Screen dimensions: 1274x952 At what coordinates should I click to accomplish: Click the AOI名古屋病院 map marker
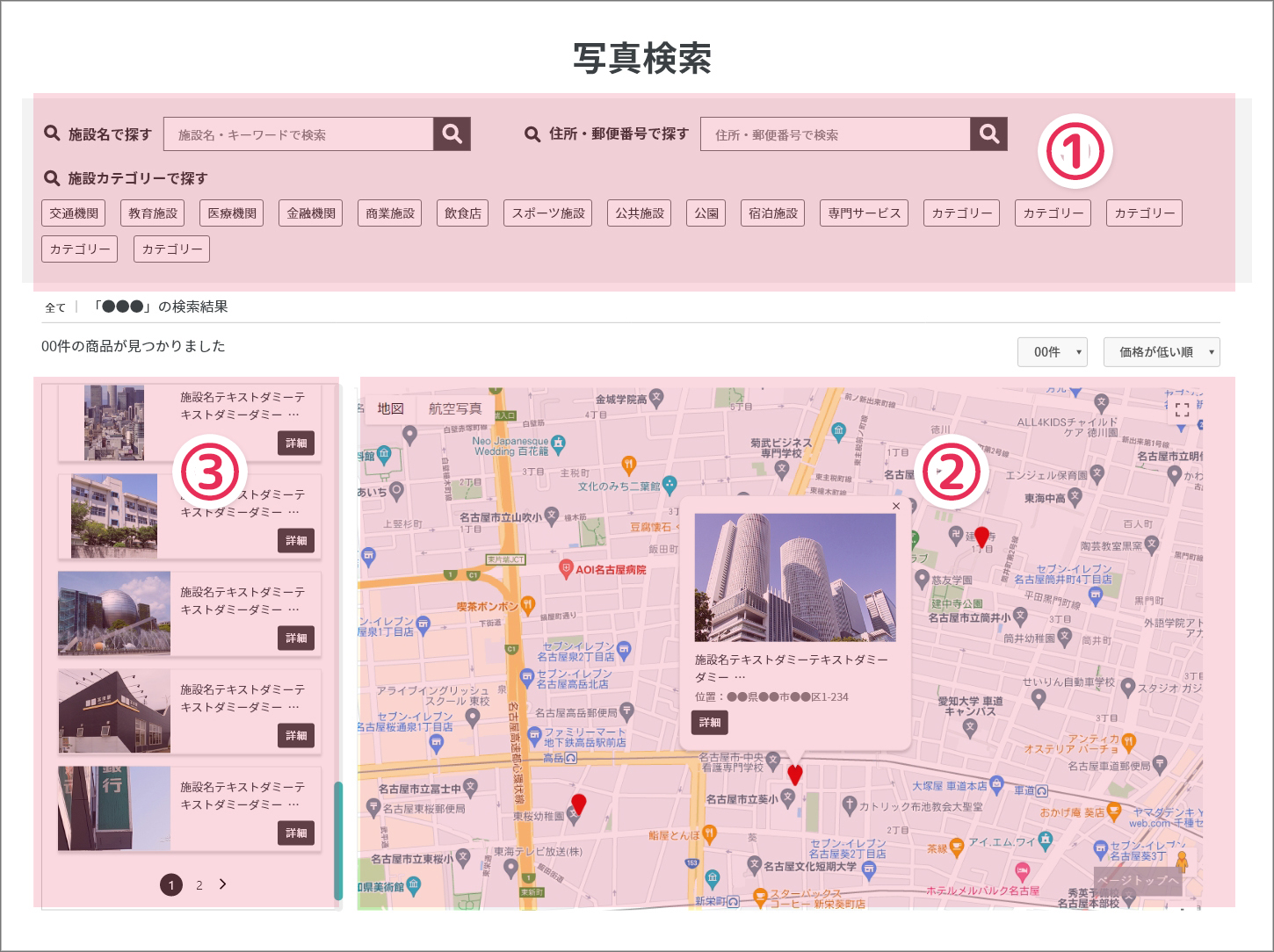[567, 569]
